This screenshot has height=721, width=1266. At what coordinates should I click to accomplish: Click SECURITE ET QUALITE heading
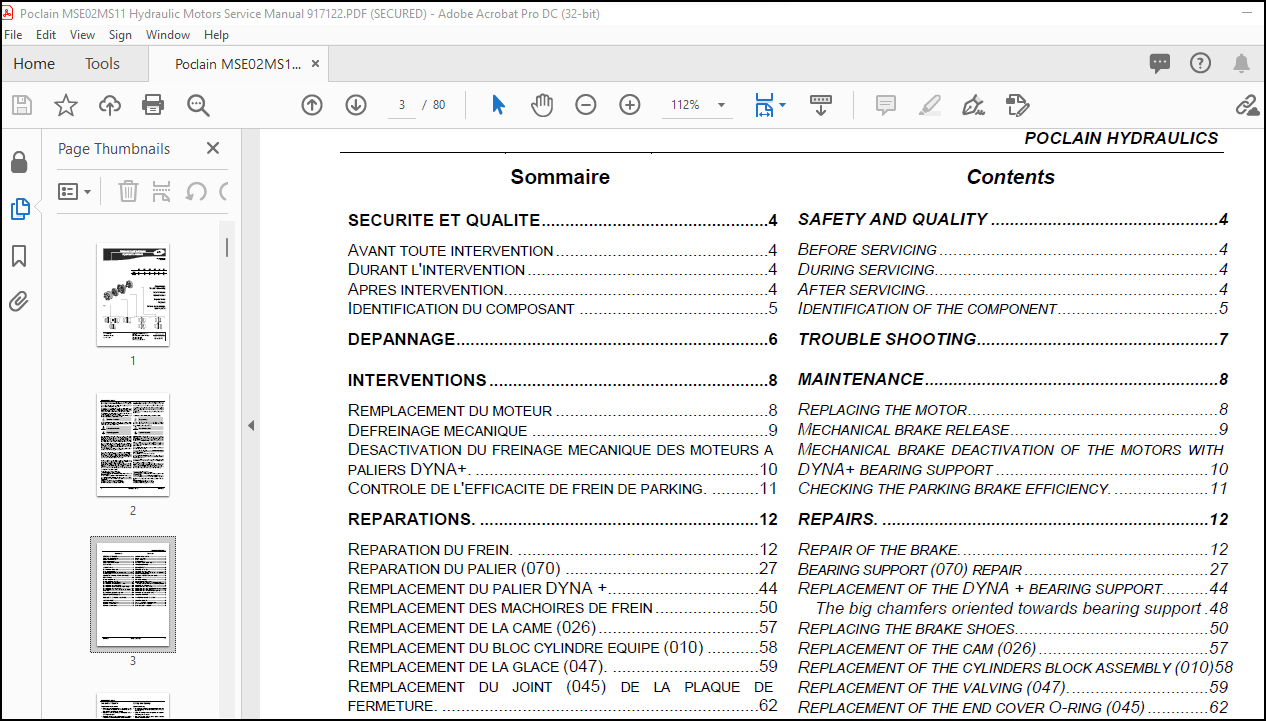444,220
